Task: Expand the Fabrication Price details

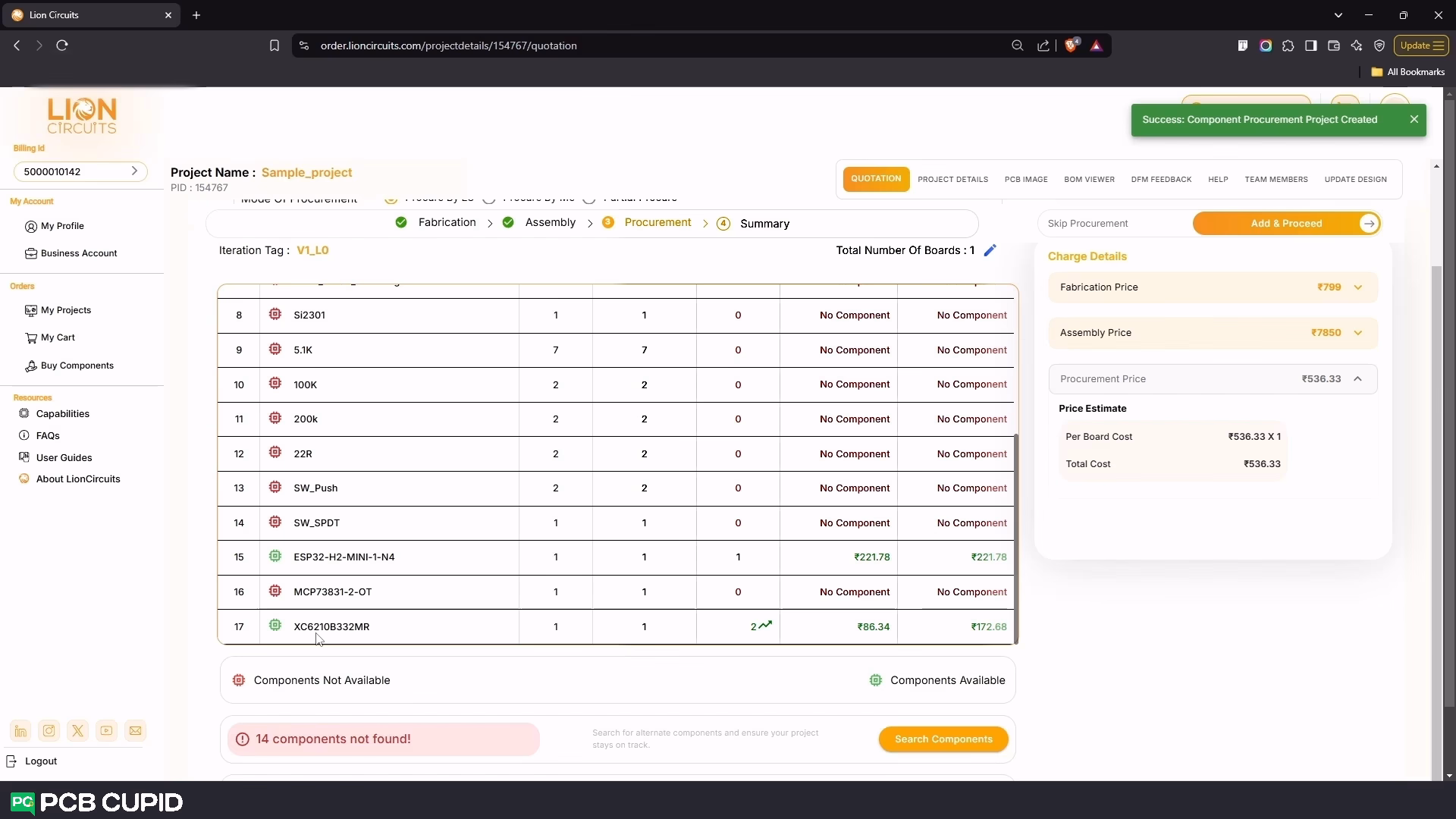Action: [x=1357, y=287]
